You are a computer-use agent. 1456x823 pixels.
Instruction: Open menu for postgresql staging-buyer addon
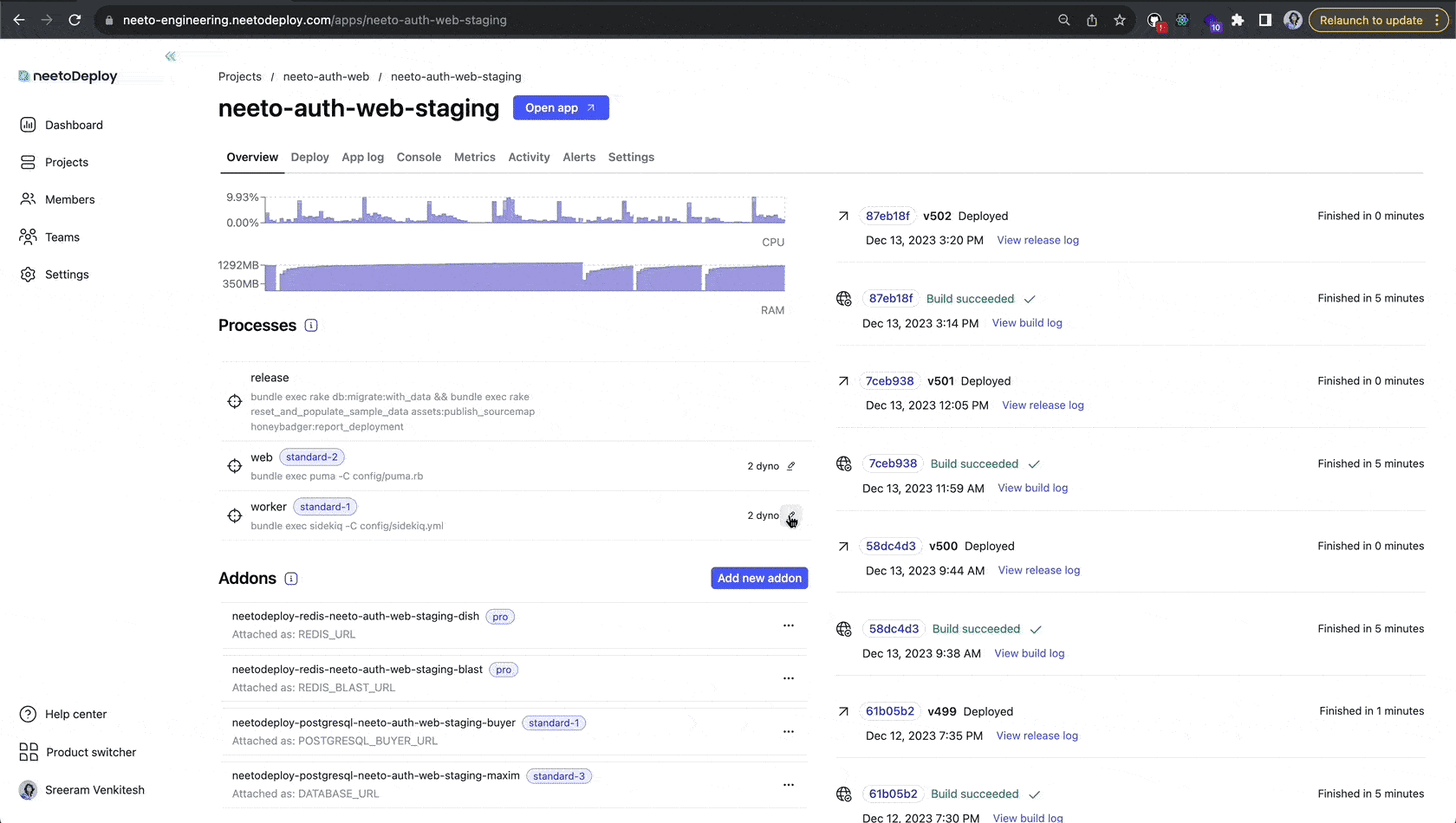[x=788, y=731]
